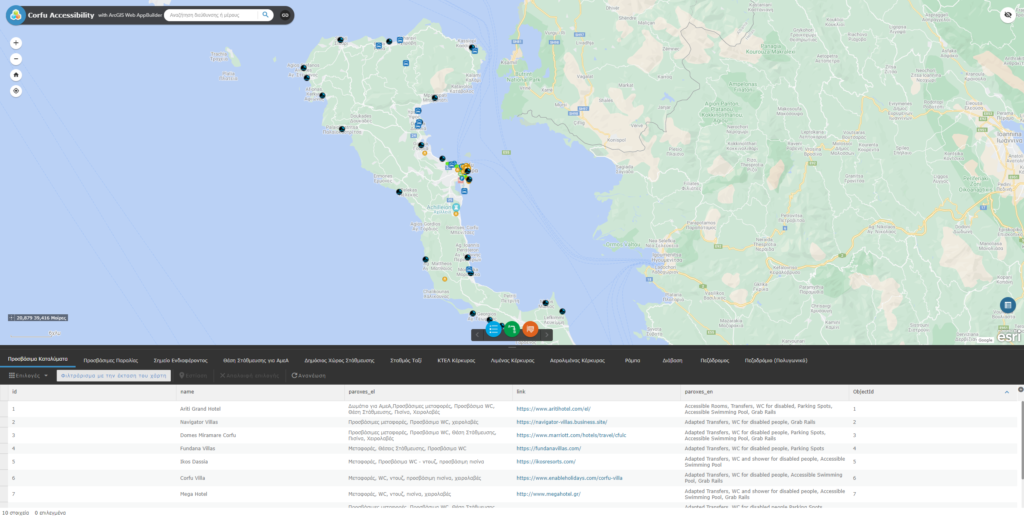Image resolution: width=1024 pixels, height=517 pixels.
Task: Open the green directions widget
Action: [x=511, y=329]
